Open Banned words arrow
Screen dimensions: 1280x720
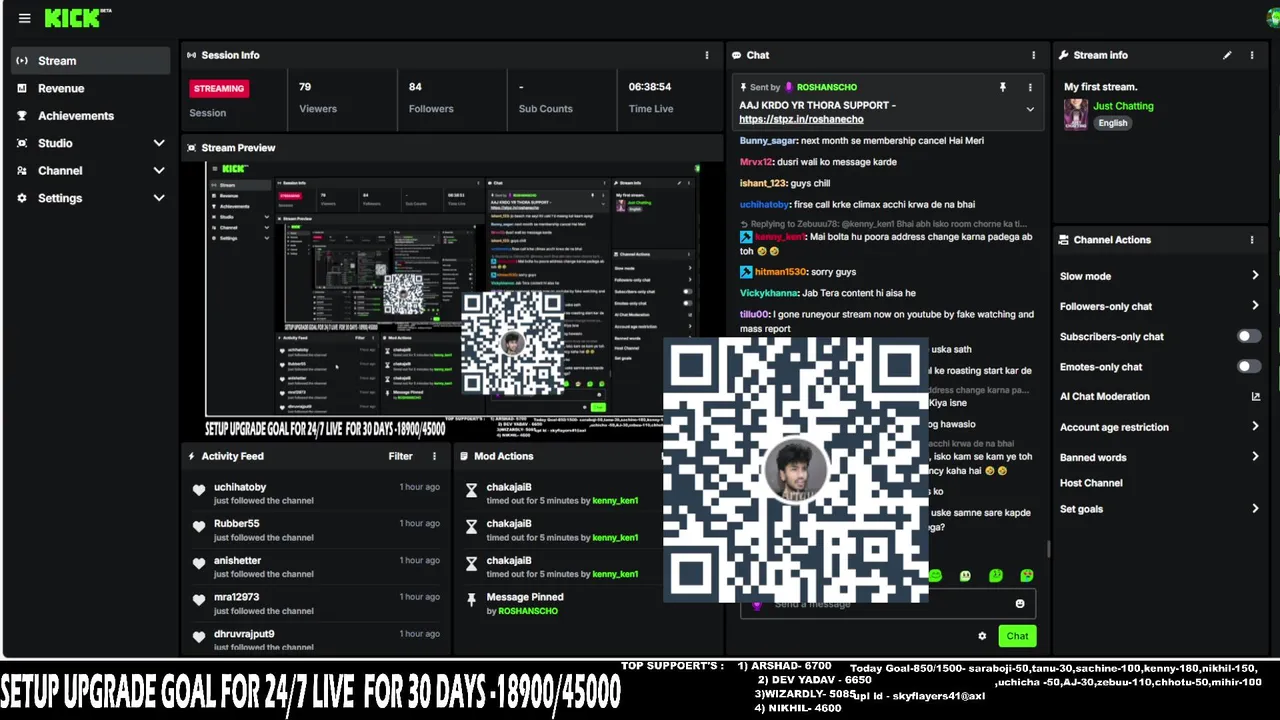tap(1255, 457)
